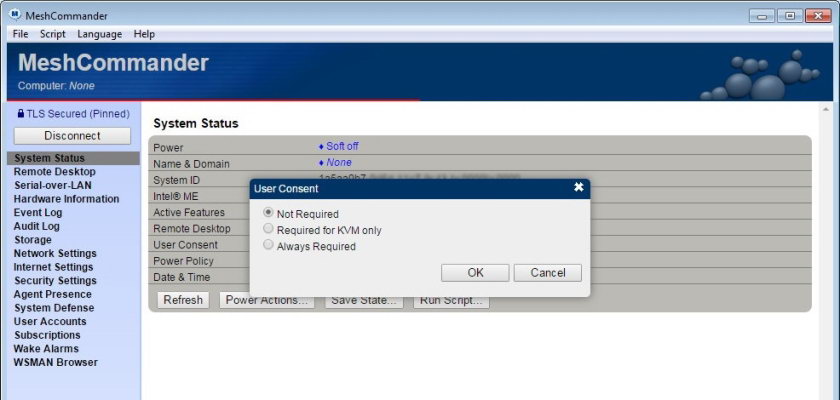Click the System ID row label

click(x=177, y=180)
